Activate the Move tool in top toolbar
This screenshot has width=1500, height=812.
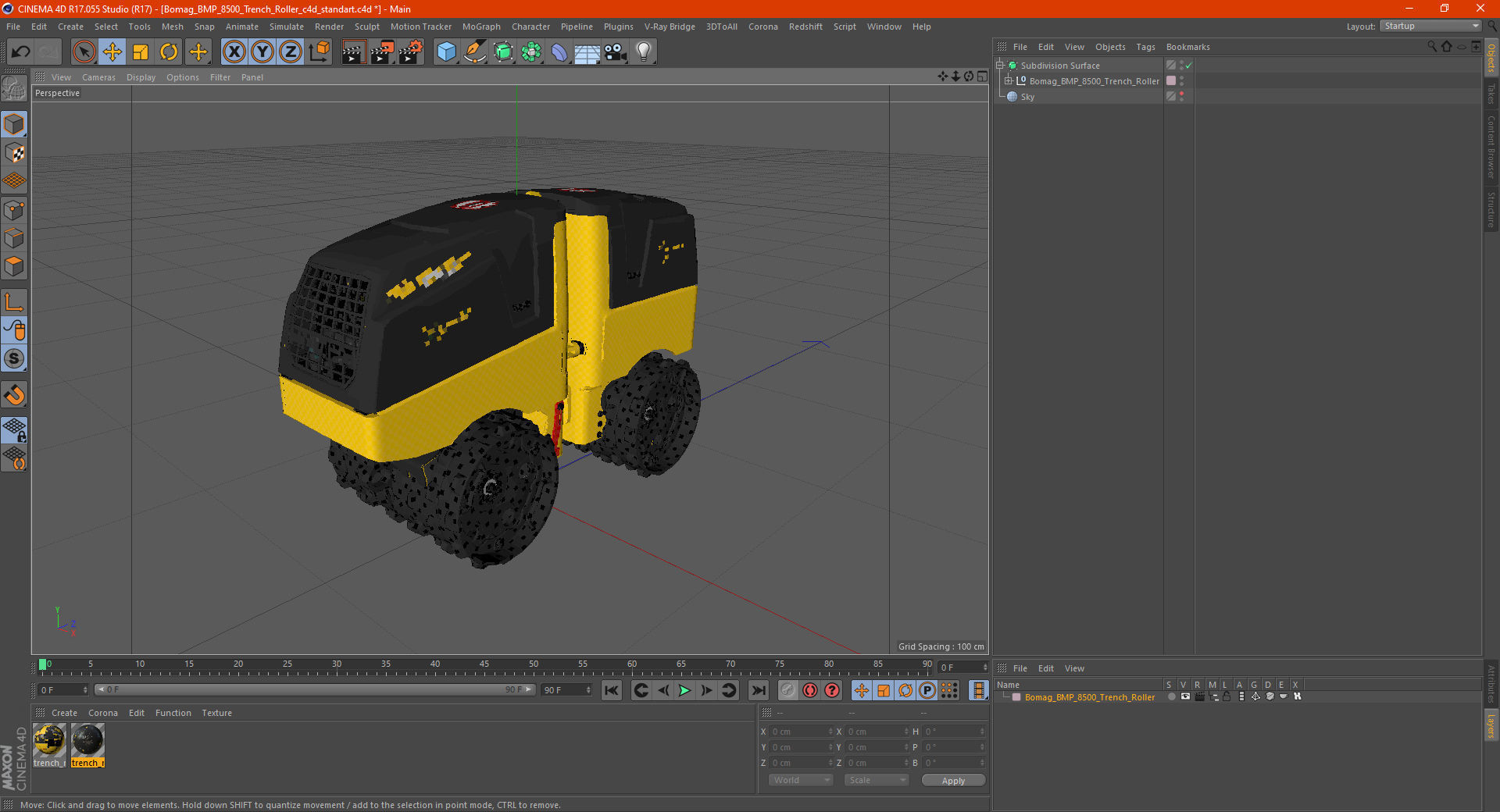tap(112, 52)
